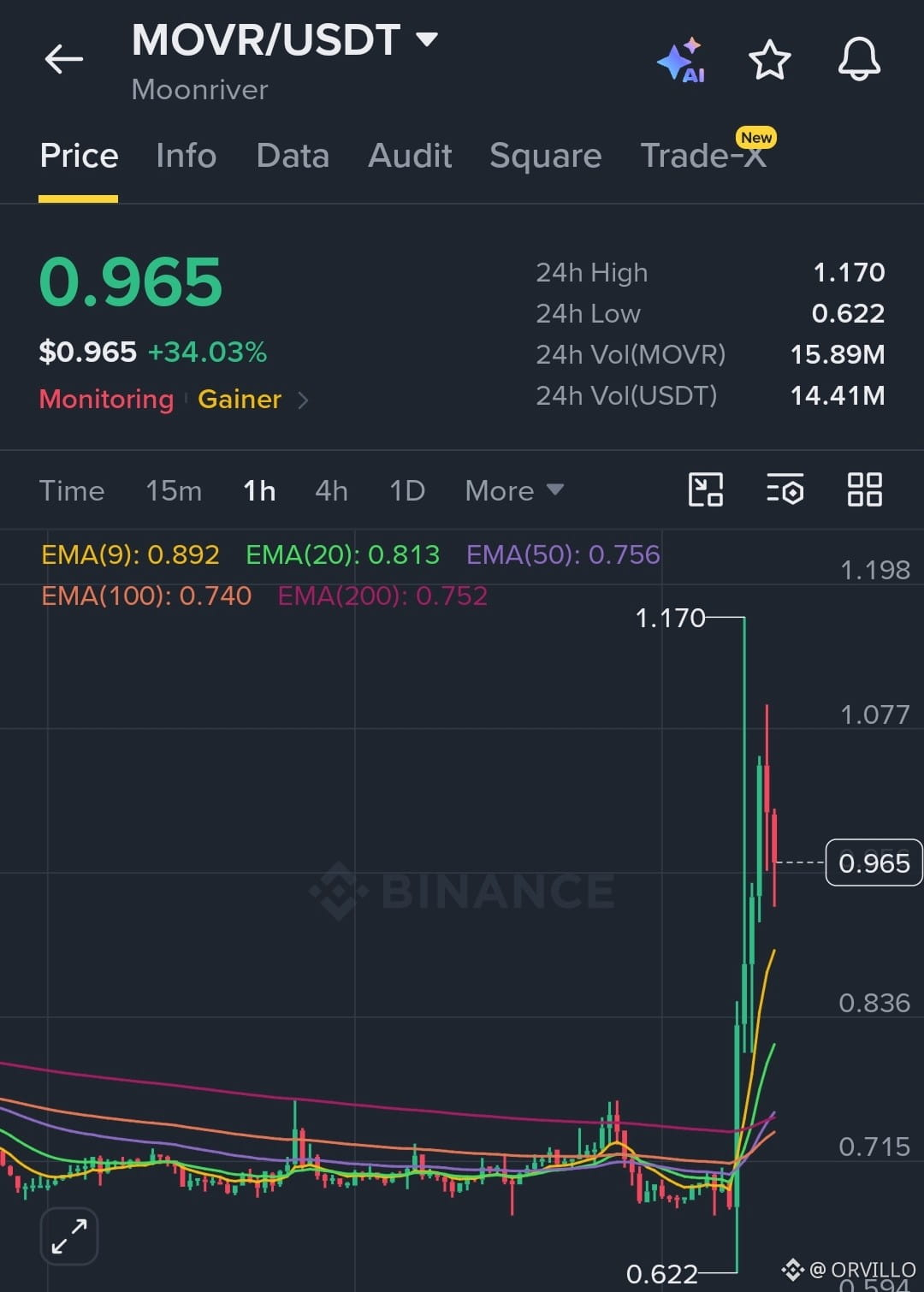This screenshot has height=1292, width=924.
Task: Switch to the Data tab
Action: pos(293,156)
